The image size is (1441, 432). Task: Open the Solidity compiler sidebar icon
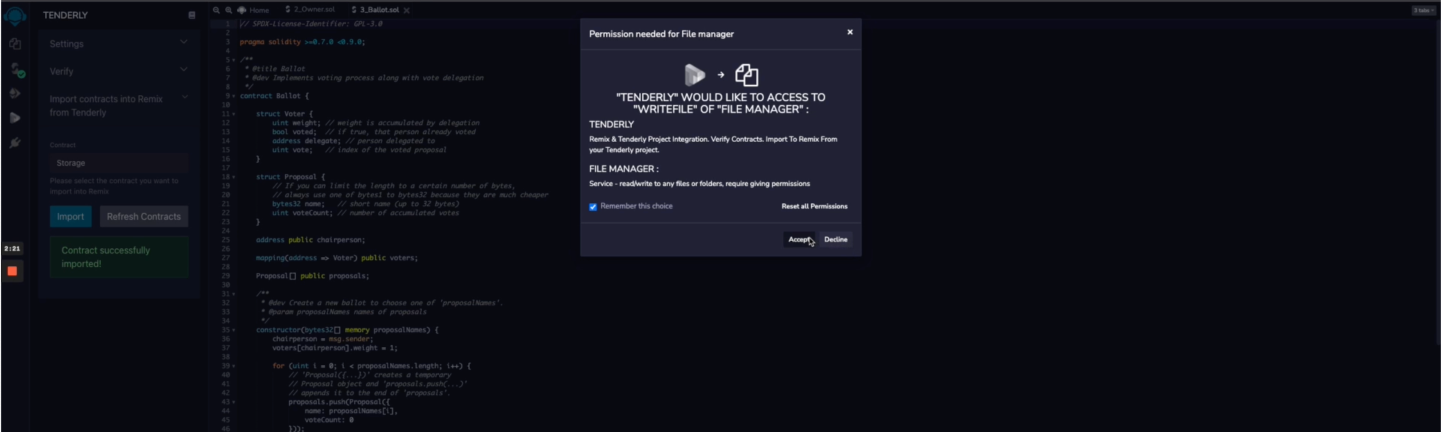16,70
